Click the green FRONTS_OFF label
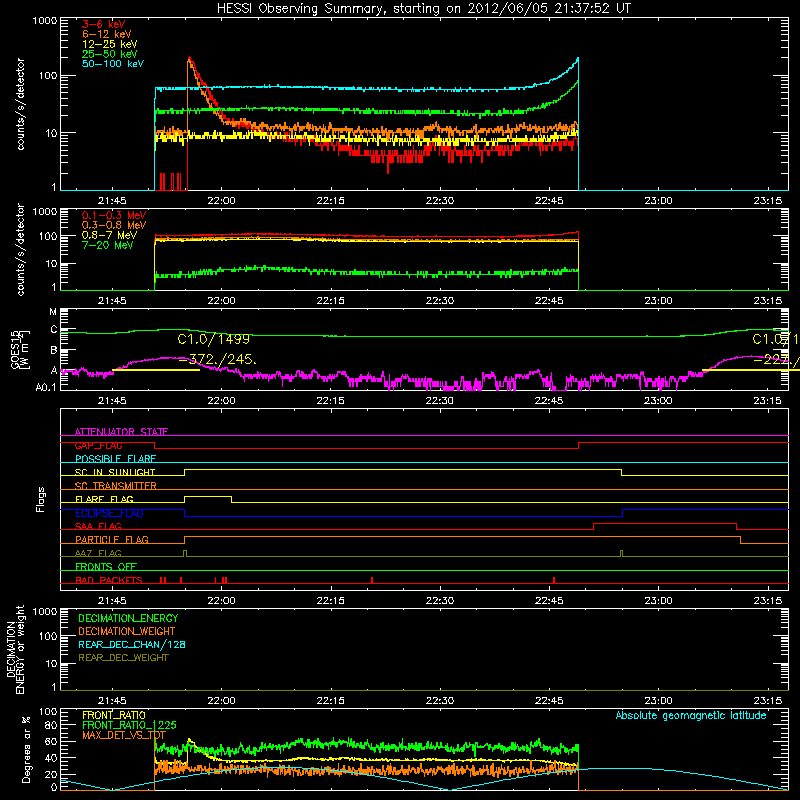Image resolution: width=800 pixels, height=800 pixels. [106, 566]
